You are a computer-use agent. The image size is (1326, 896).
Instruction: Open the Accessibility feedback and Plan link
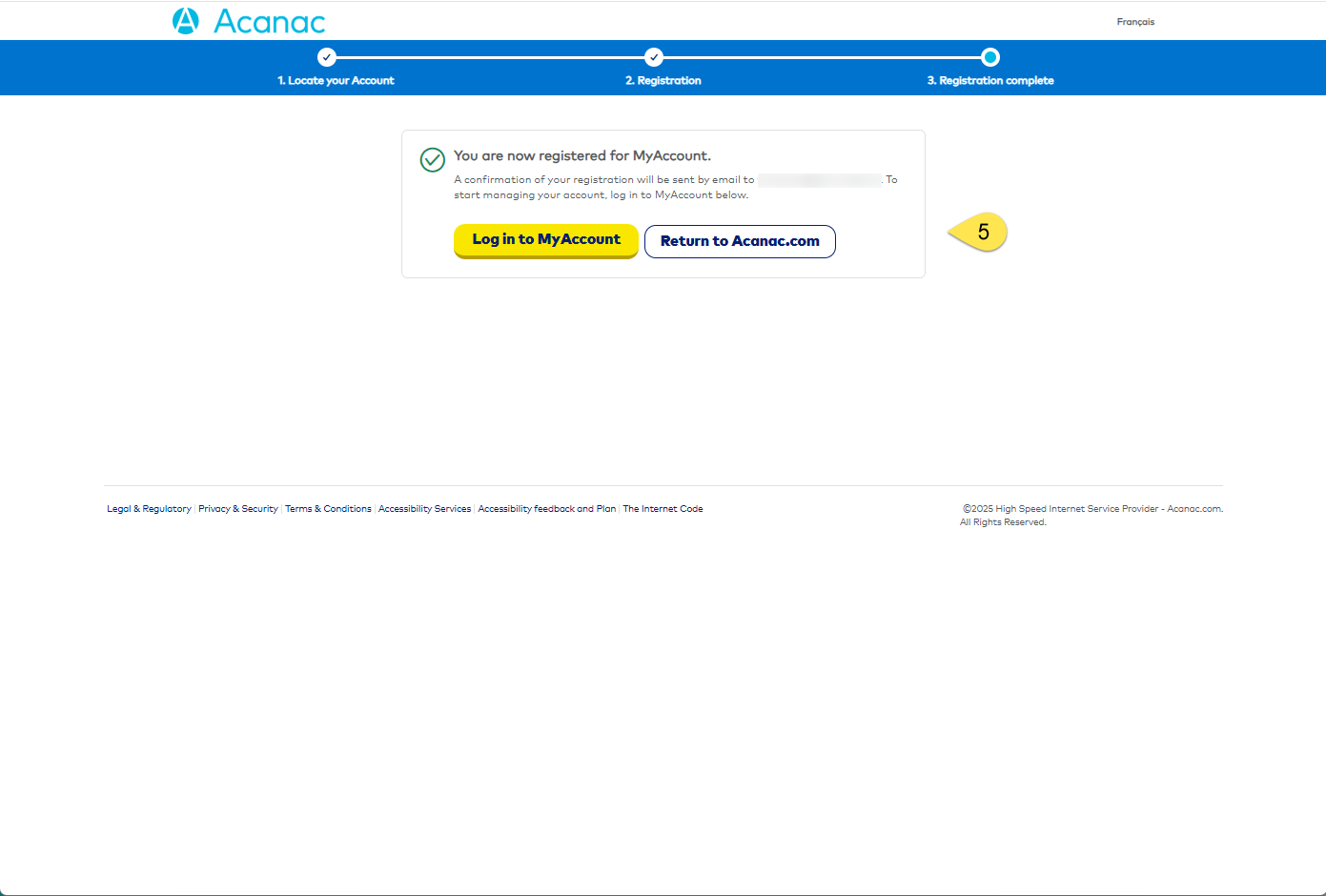pos(546,508)
